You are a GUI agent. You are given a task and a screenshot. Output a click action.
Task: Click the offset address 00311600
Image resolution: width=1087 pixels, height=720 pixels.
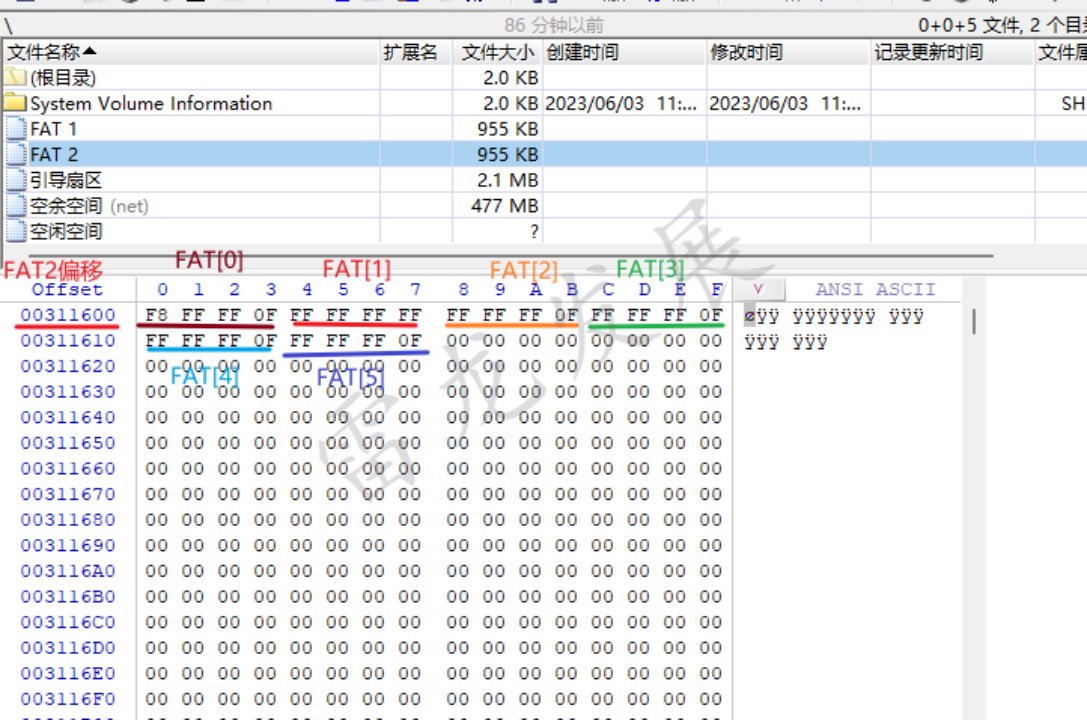[x=67, y=315]
